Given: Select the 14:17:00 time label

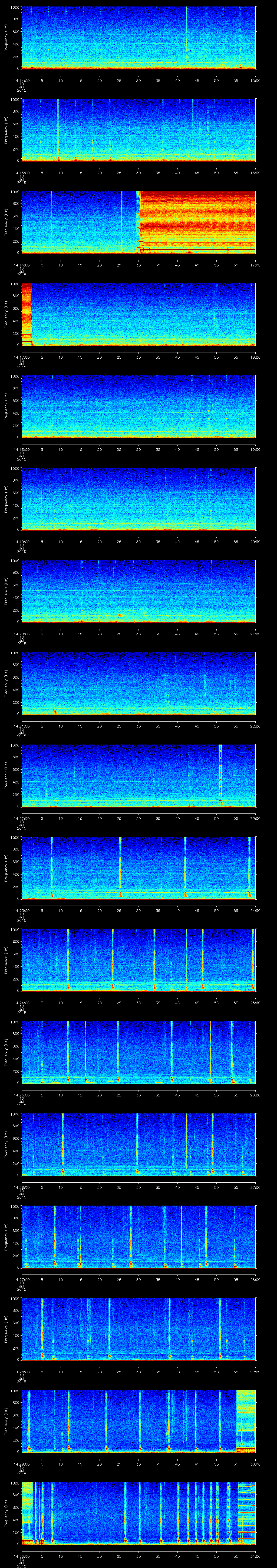Looking at the screenshot, I should click(22, 357).
